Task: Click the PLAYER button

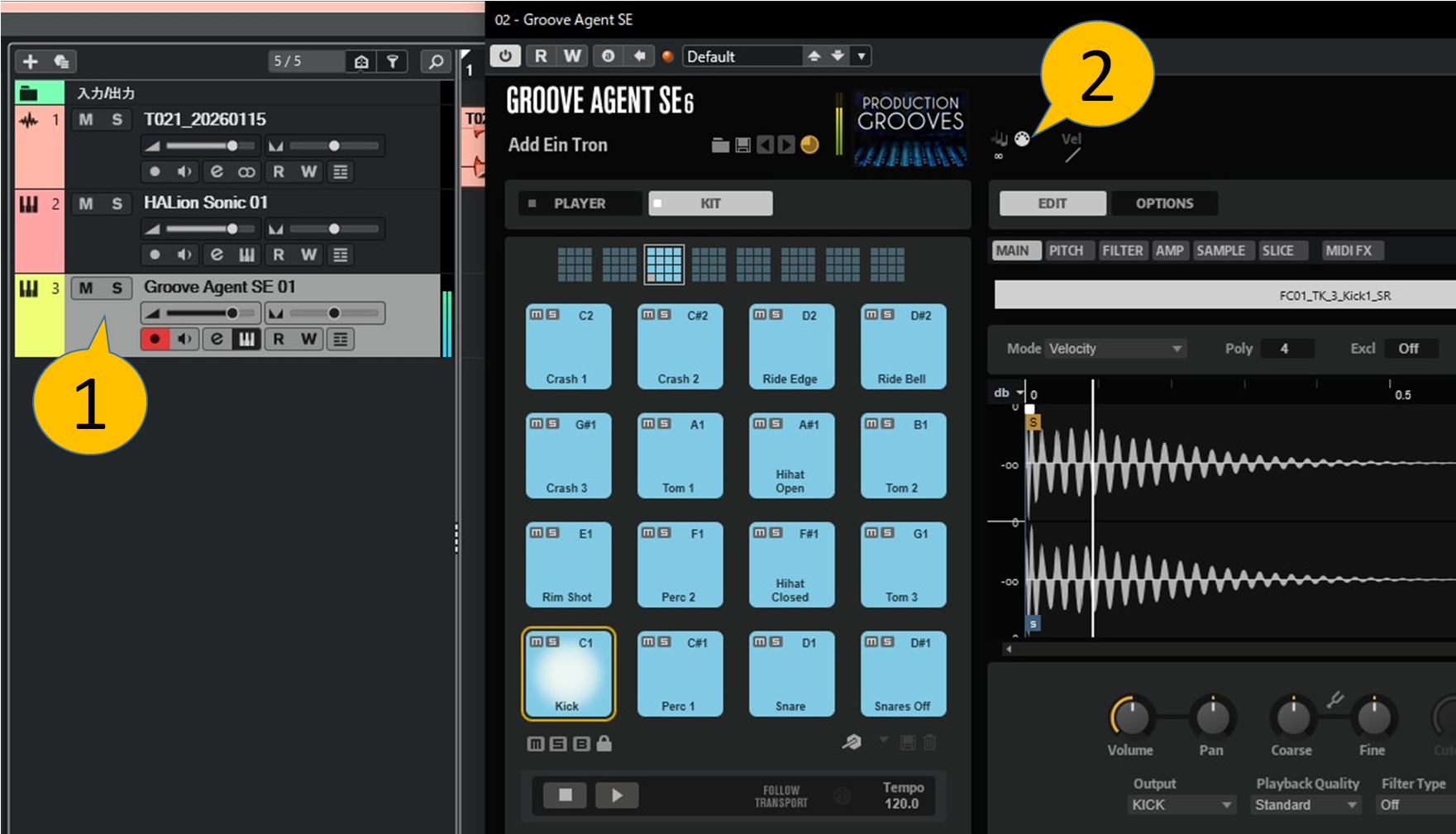Action: [x=580, y=203]
